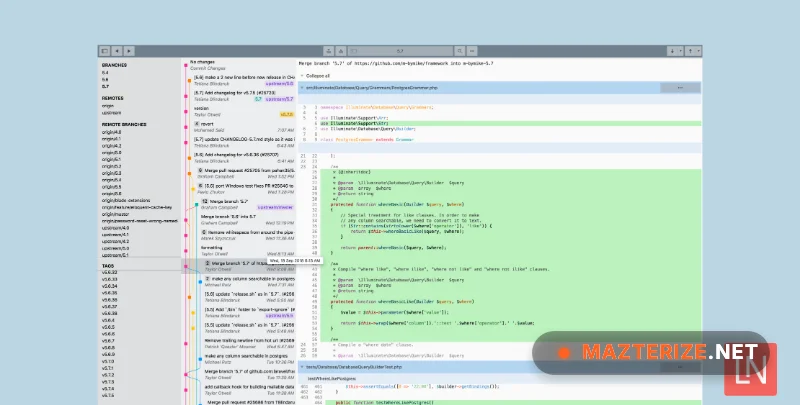Click the stash icon left of branch field

(x=329, y=51)
